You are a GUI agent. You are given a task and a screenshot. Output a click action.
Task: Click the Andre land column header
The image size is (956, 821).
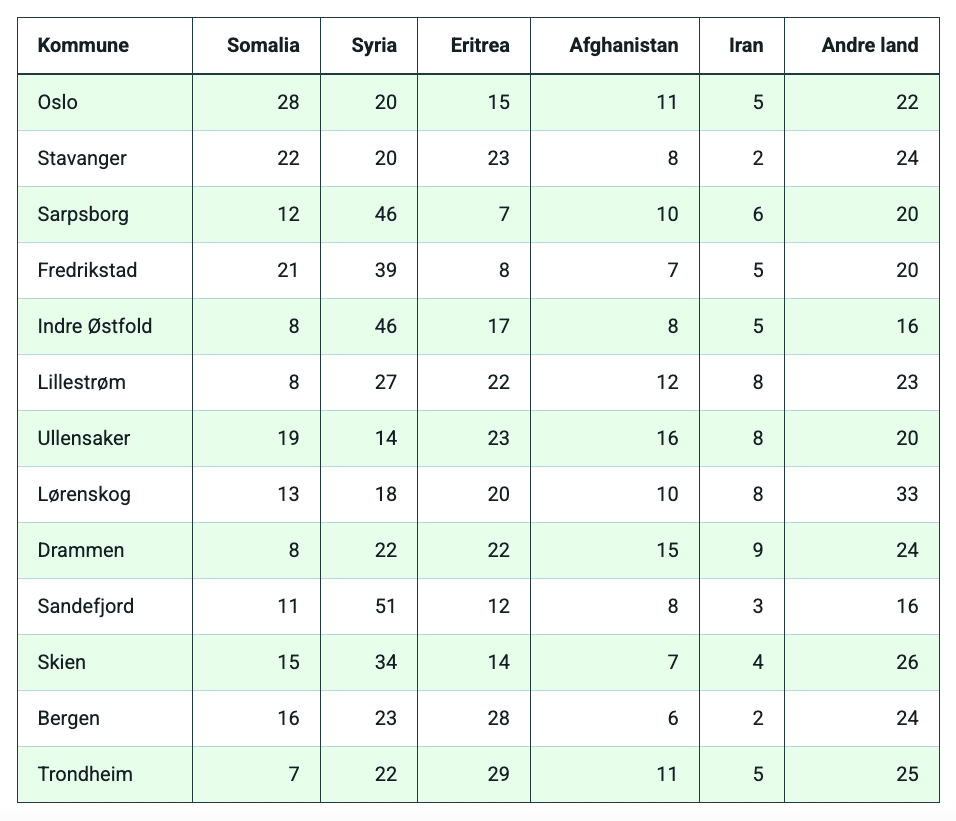(x=869, y=45)
